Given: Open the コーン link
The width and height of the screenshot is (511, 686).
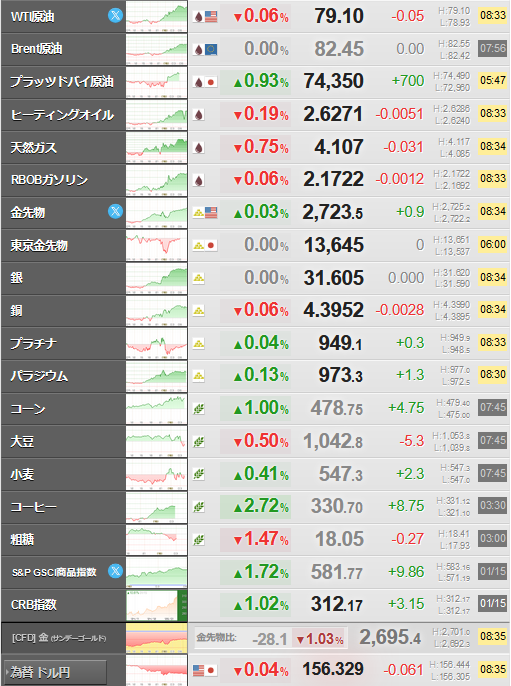Looking at the screenshot, I should pos(28,409).
